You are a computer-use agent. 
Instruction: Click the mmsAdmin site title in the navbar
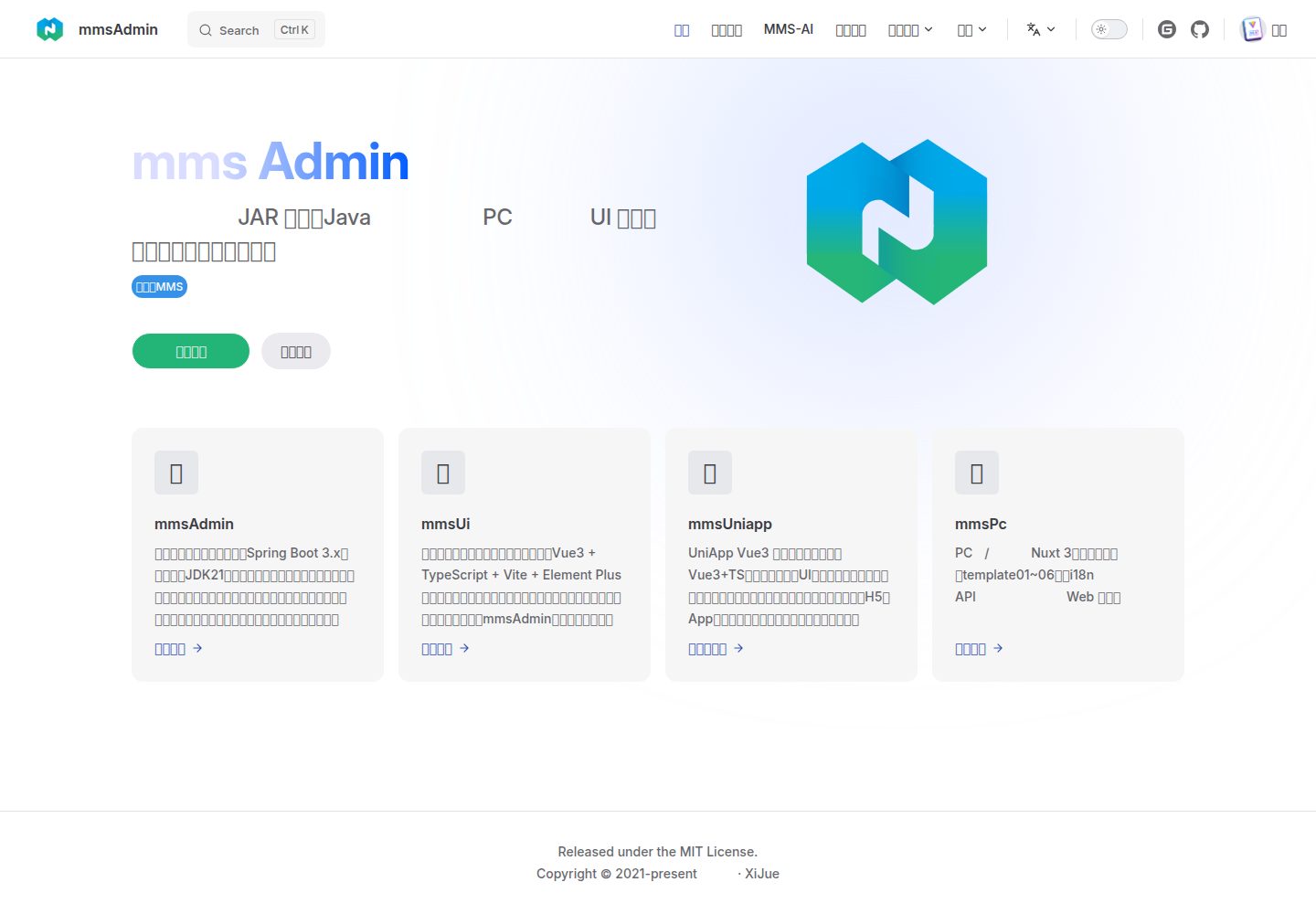click(118, 29)
